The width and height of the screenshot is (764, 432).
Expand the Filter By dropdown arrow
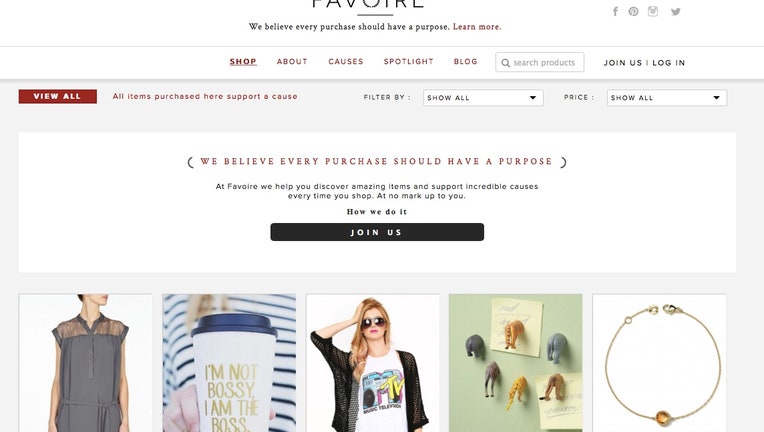[x=533, y=97]
